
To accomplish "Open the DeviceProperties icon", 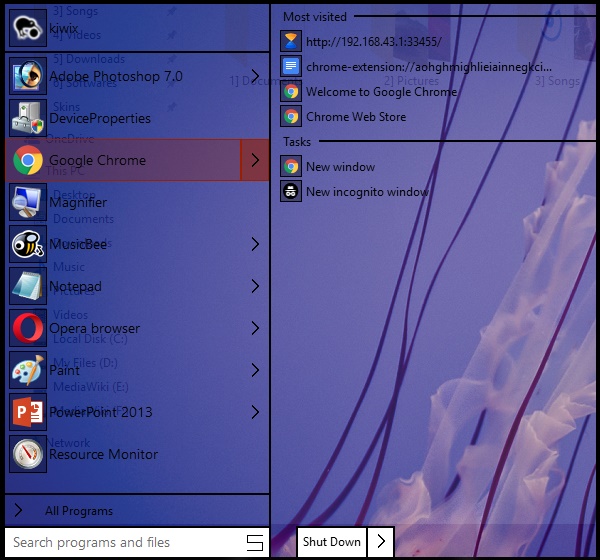I will point(28,118).
